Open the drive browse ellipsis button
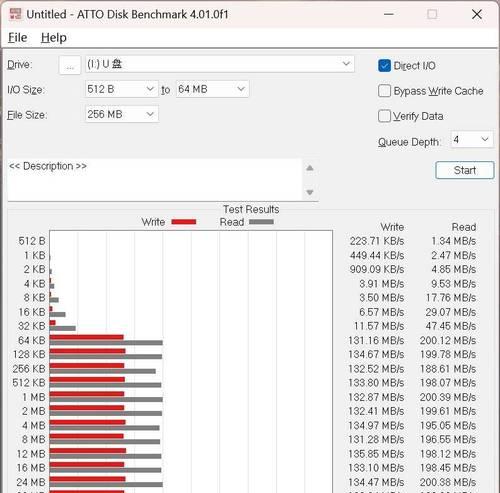Screen dimensions: 500x493 (70, 65)
